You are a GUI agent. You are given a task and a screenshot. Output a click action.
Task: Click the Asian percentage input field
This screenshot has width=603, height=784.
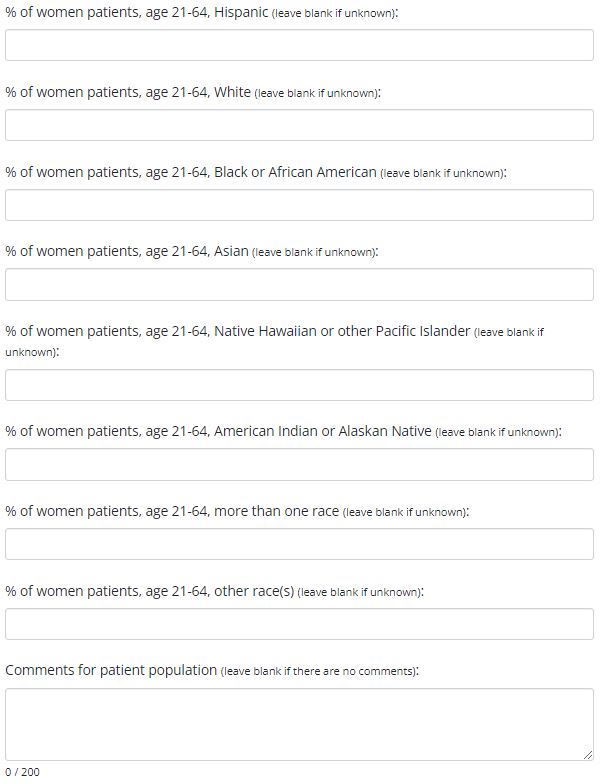click(299, 285)
